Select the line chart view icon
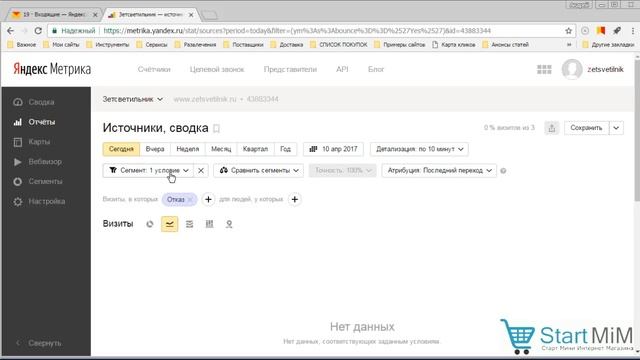Viewport: 640px width, 360px height. (169, 224)
